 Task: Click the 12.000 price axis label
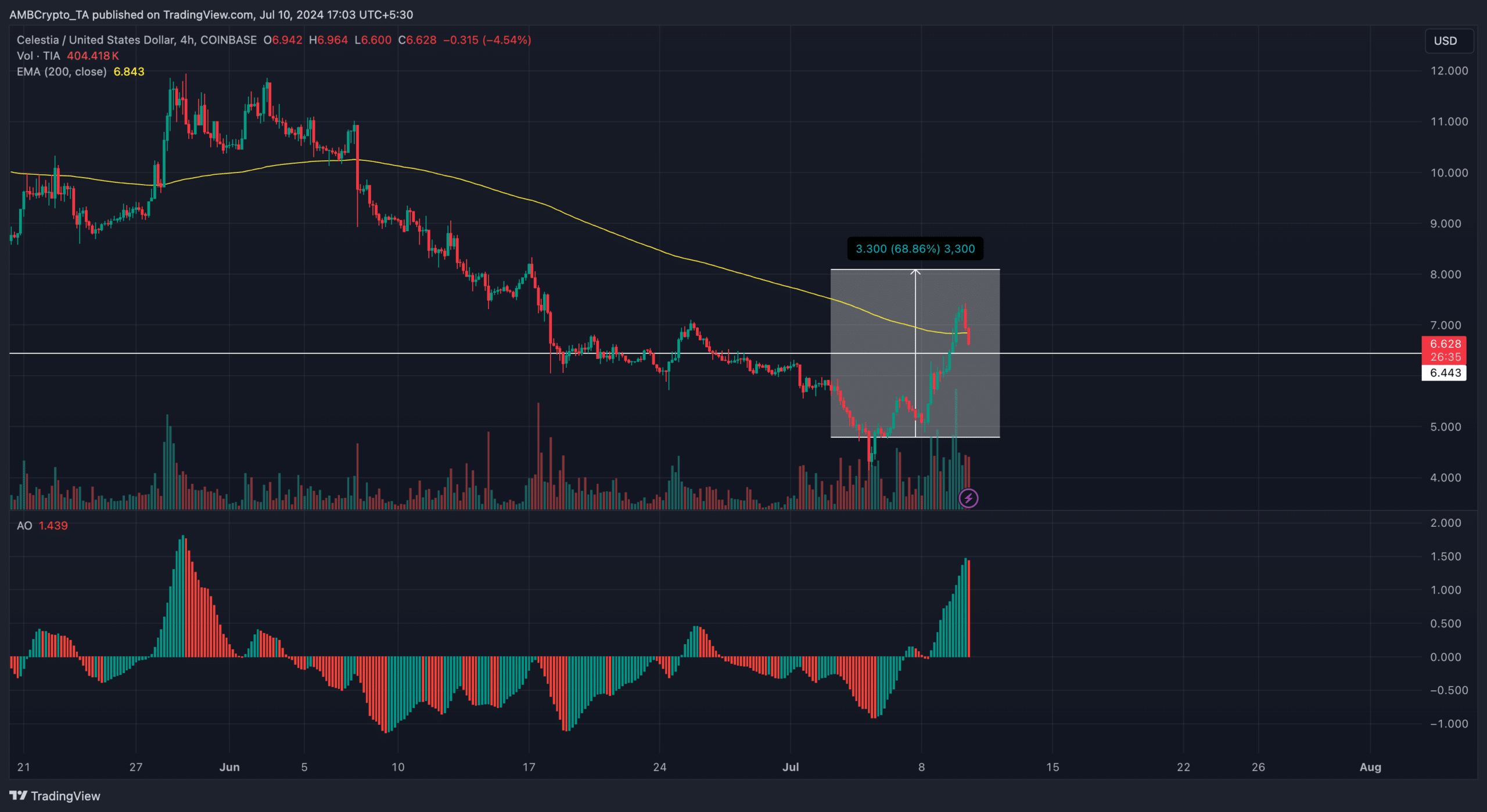point(1449,71)
